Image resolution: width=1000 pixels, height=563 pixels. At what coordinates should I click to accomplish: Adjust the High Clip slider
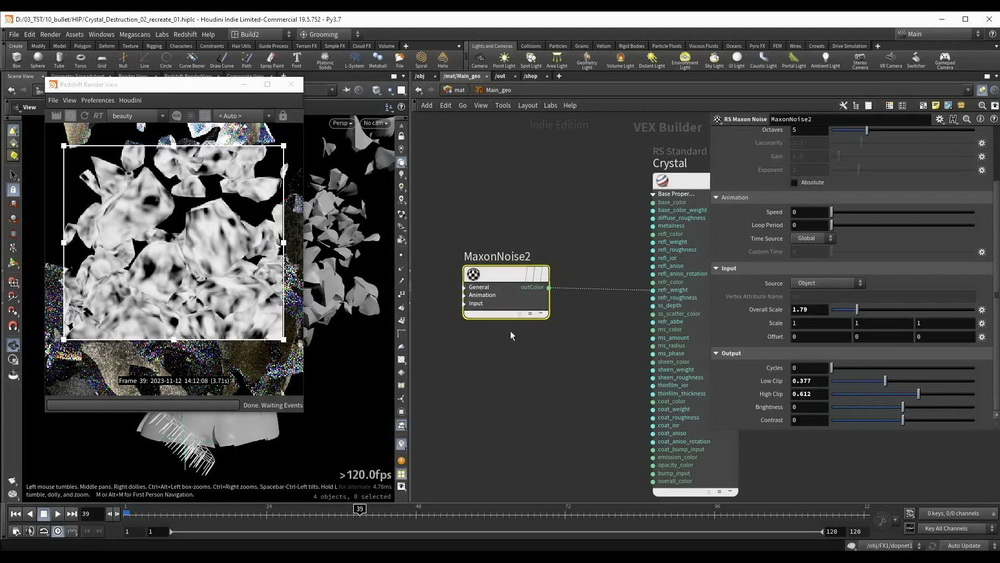point(903,394)
